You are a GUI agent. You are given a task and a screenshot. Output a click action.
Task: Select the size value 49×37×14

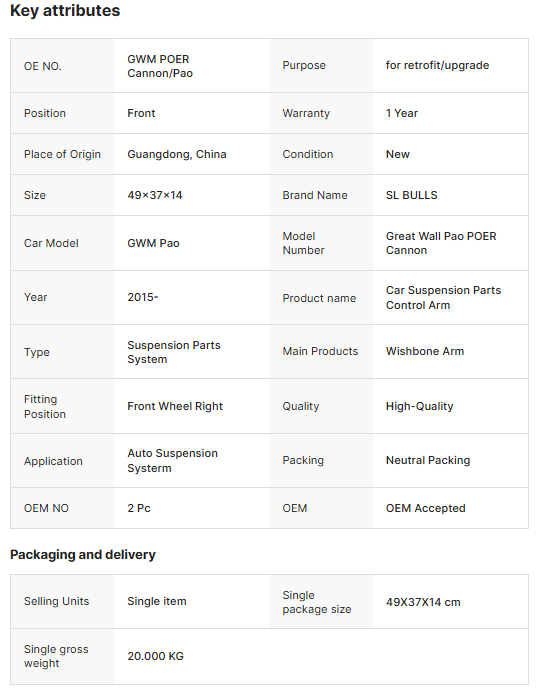pyautogui.click(x=155, y=195)
